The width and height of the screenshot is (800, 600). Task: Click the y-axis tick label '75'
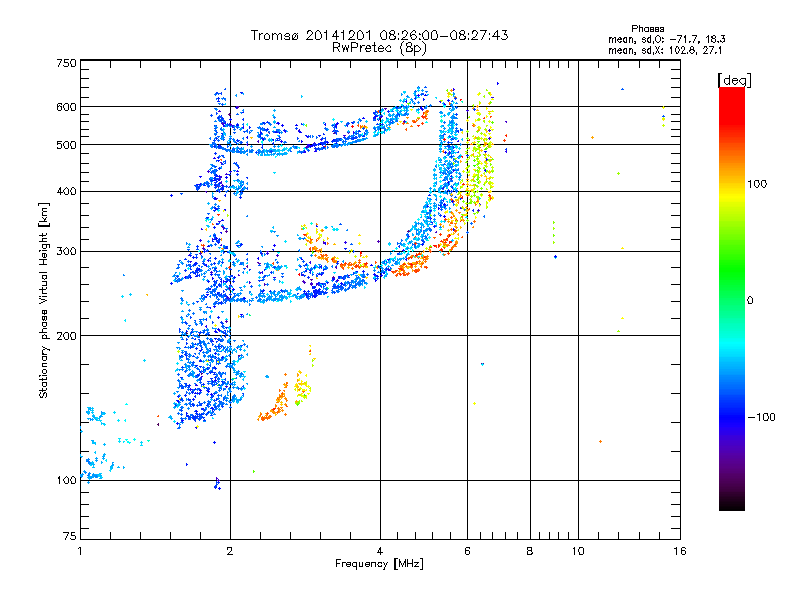click(x=70, y=536)
